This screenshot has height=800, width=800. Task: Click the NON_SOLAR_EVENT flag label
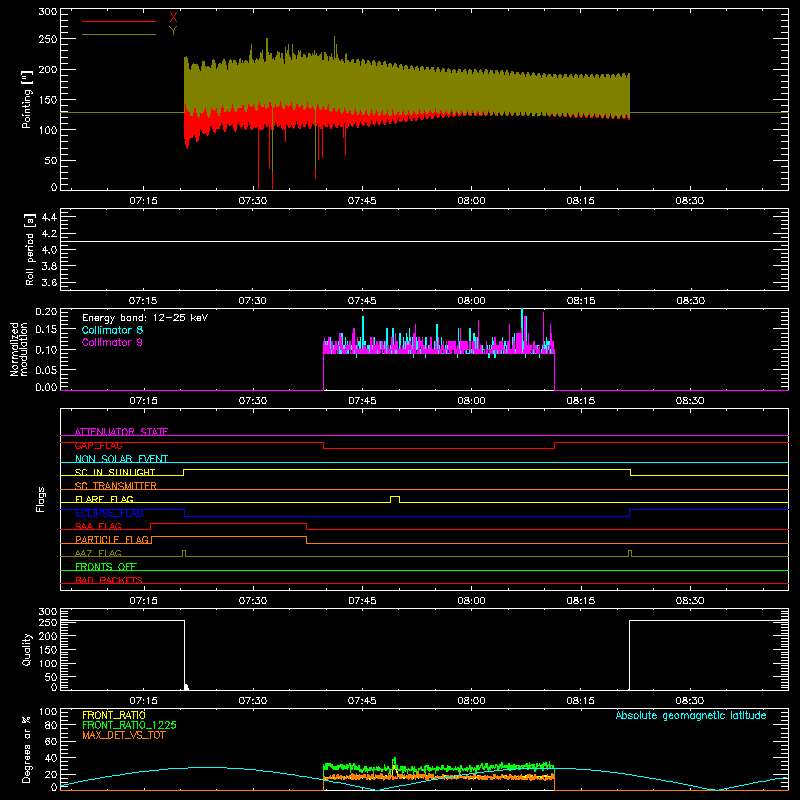point(121,459)
